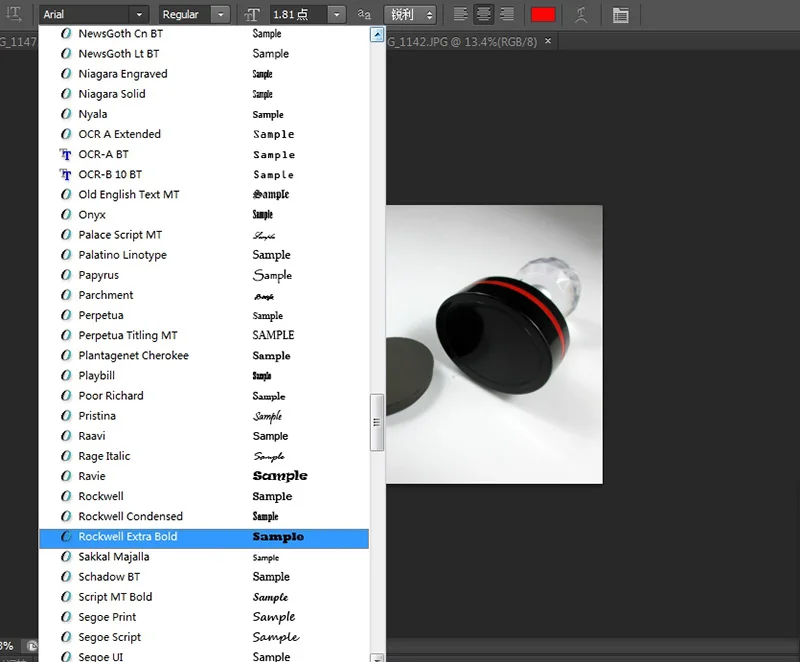Select the Playbill font

[x=204, y=375]
